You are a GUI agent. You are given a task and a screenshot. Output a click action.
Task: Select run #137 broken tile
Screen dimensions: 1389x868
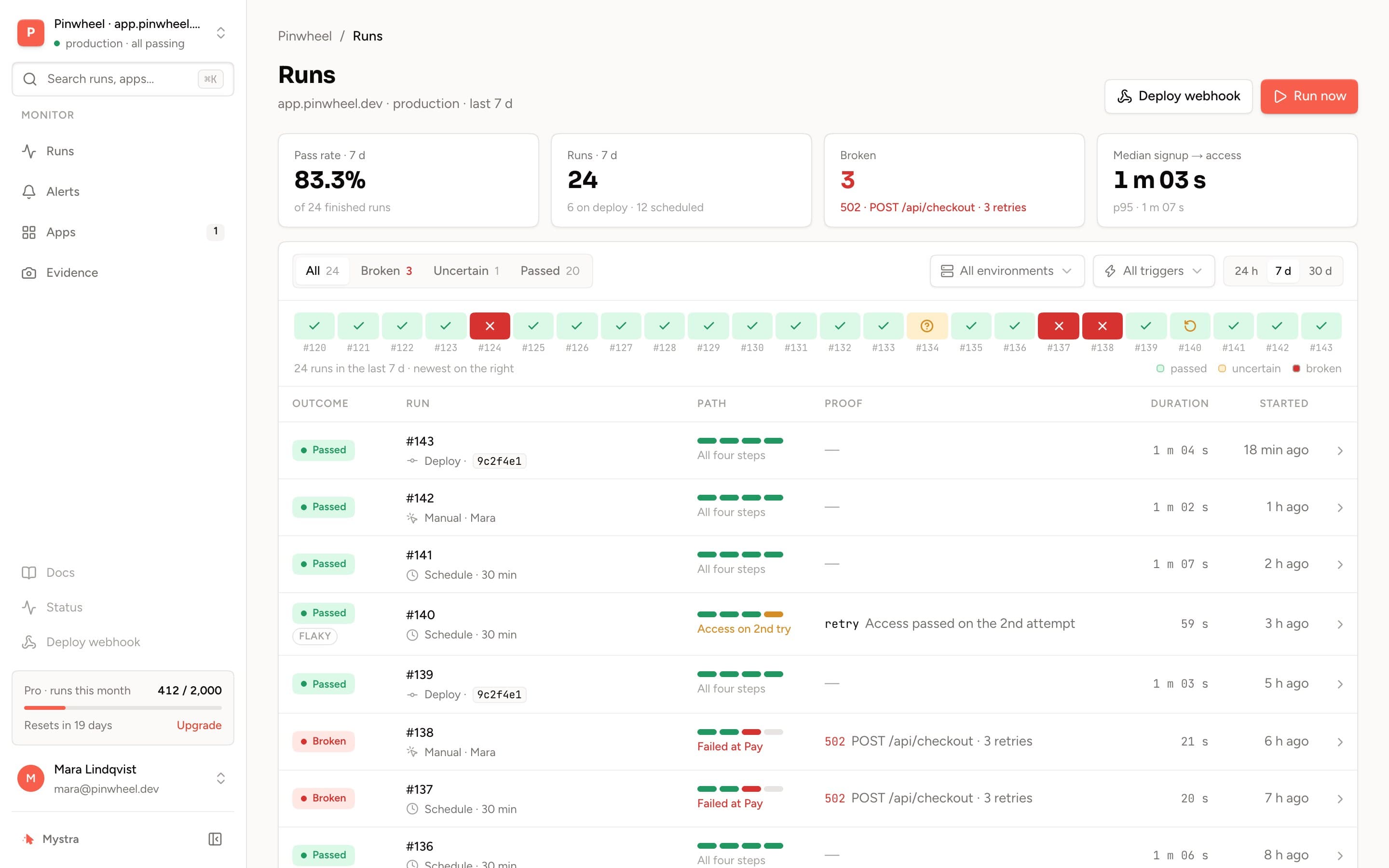(x=1059, y=326)
